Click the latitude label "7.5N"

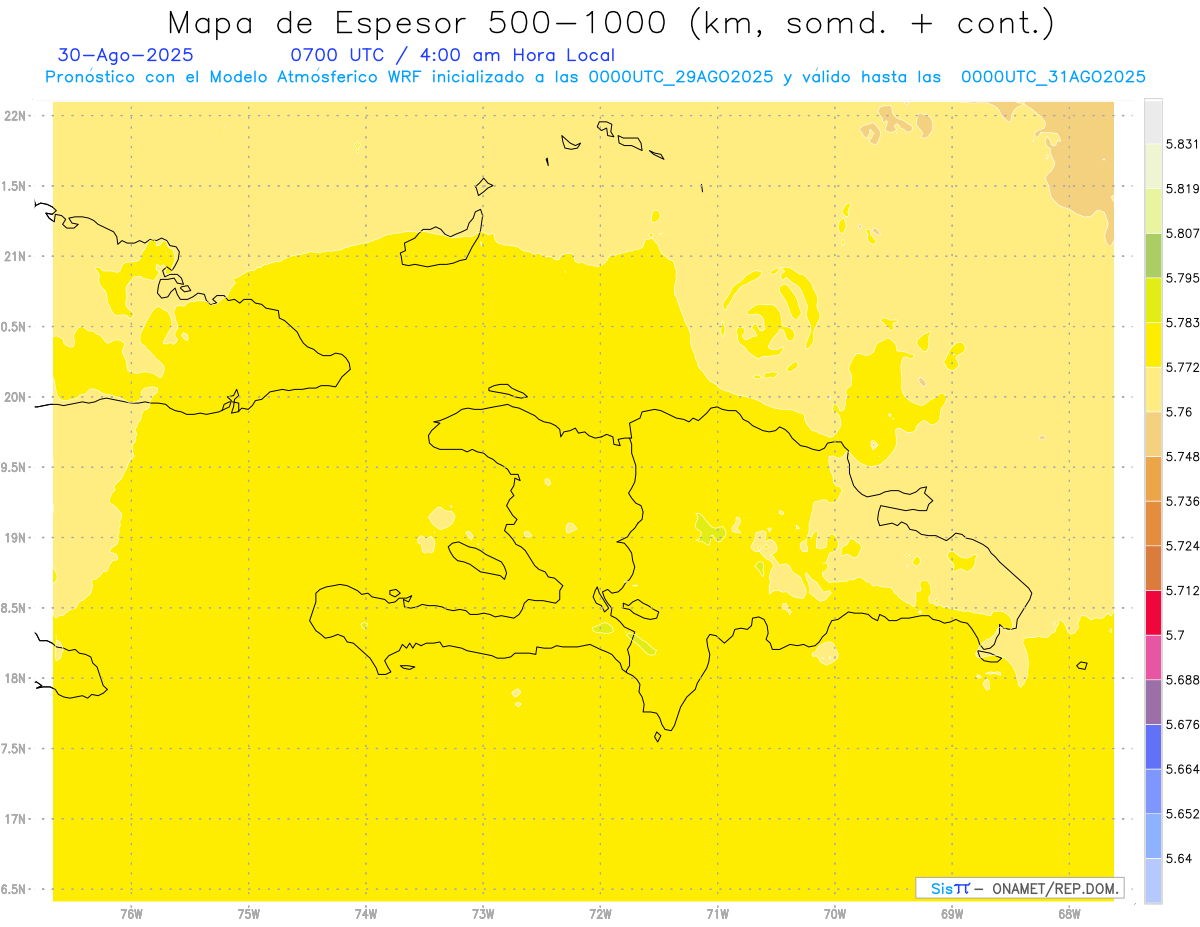point(14,749)
